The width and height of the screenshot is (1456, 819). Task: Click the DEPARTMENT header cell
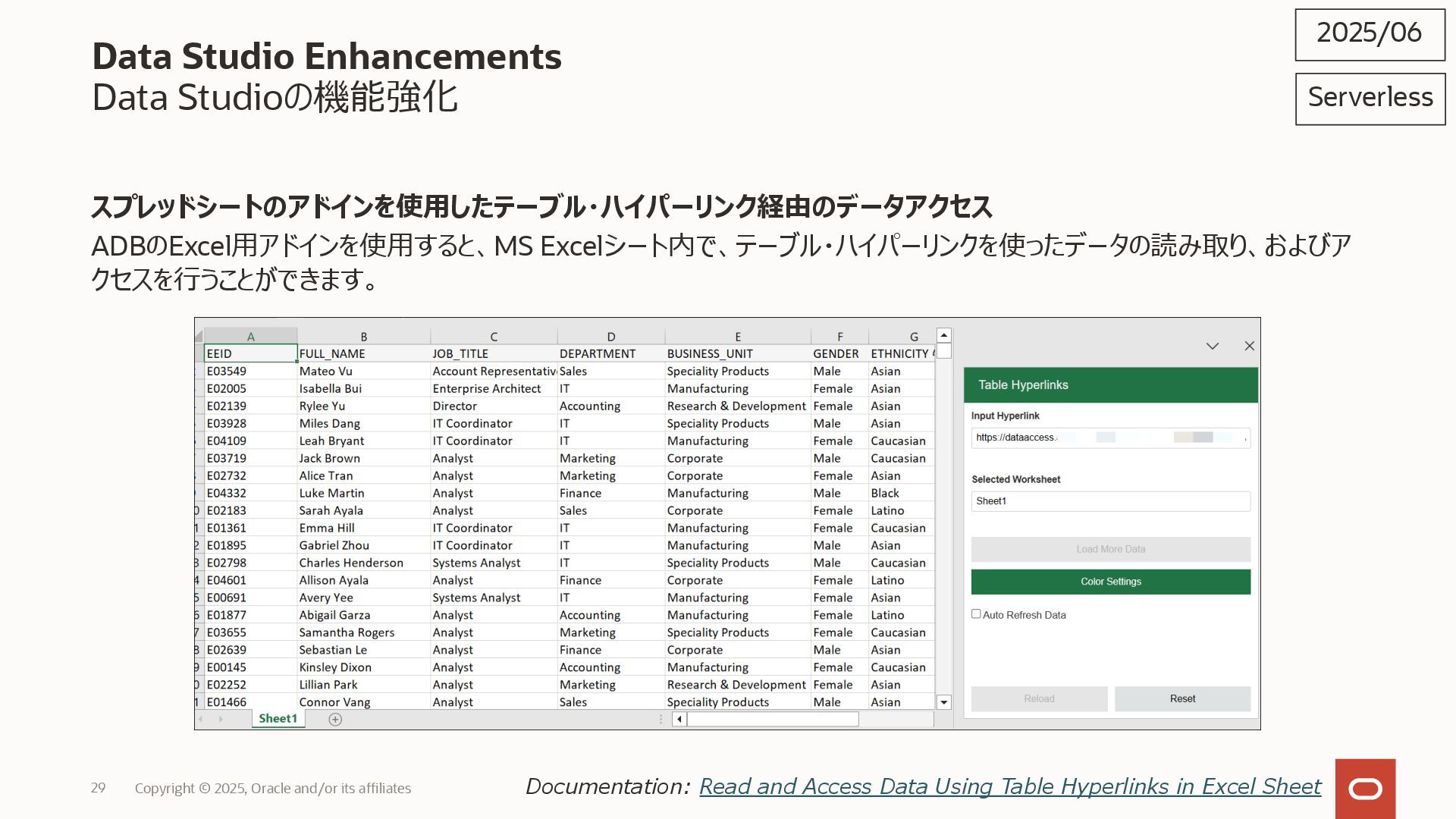pyautogui.click(x=611, y=353)
